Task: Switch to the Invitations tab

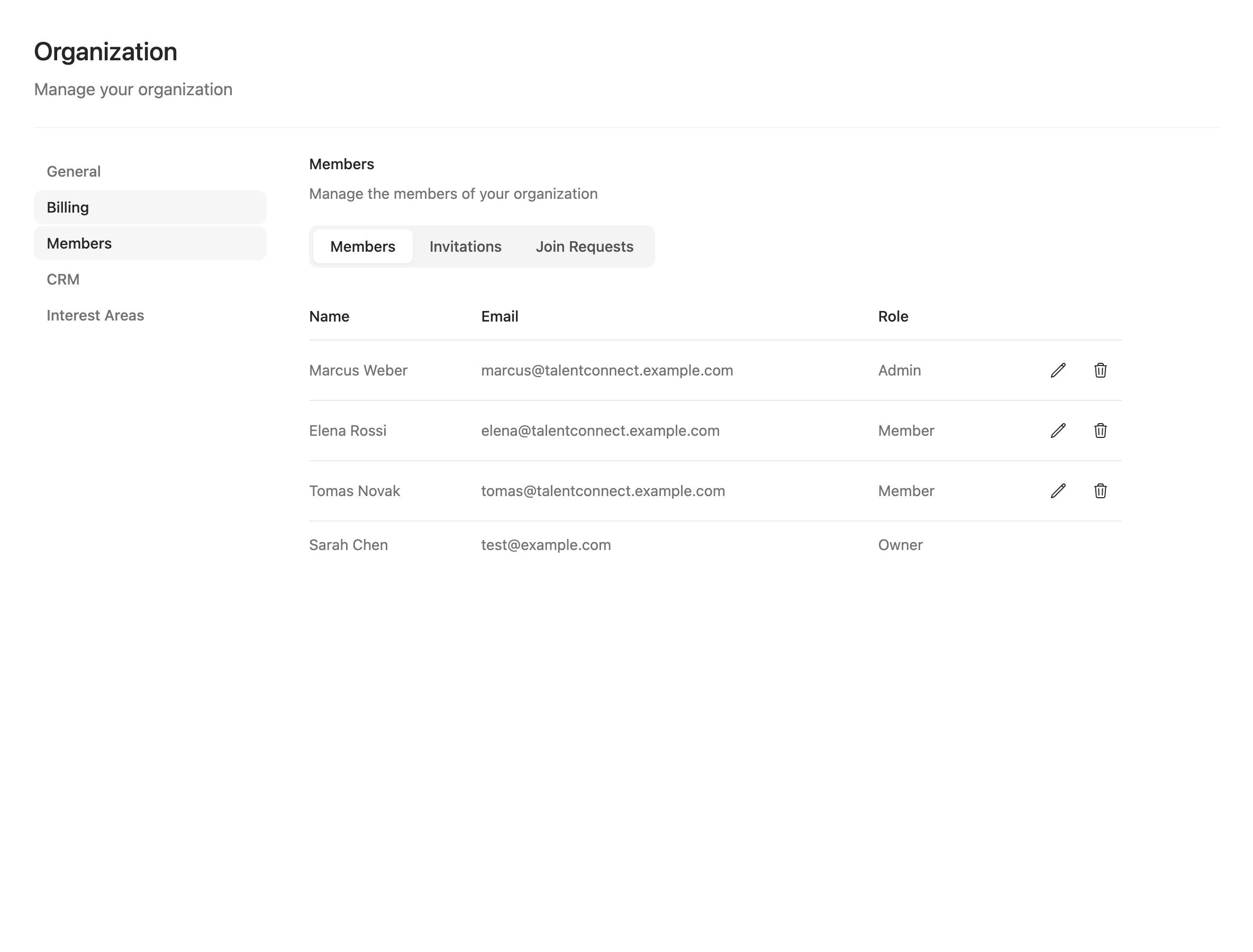Action: point(465,246)
